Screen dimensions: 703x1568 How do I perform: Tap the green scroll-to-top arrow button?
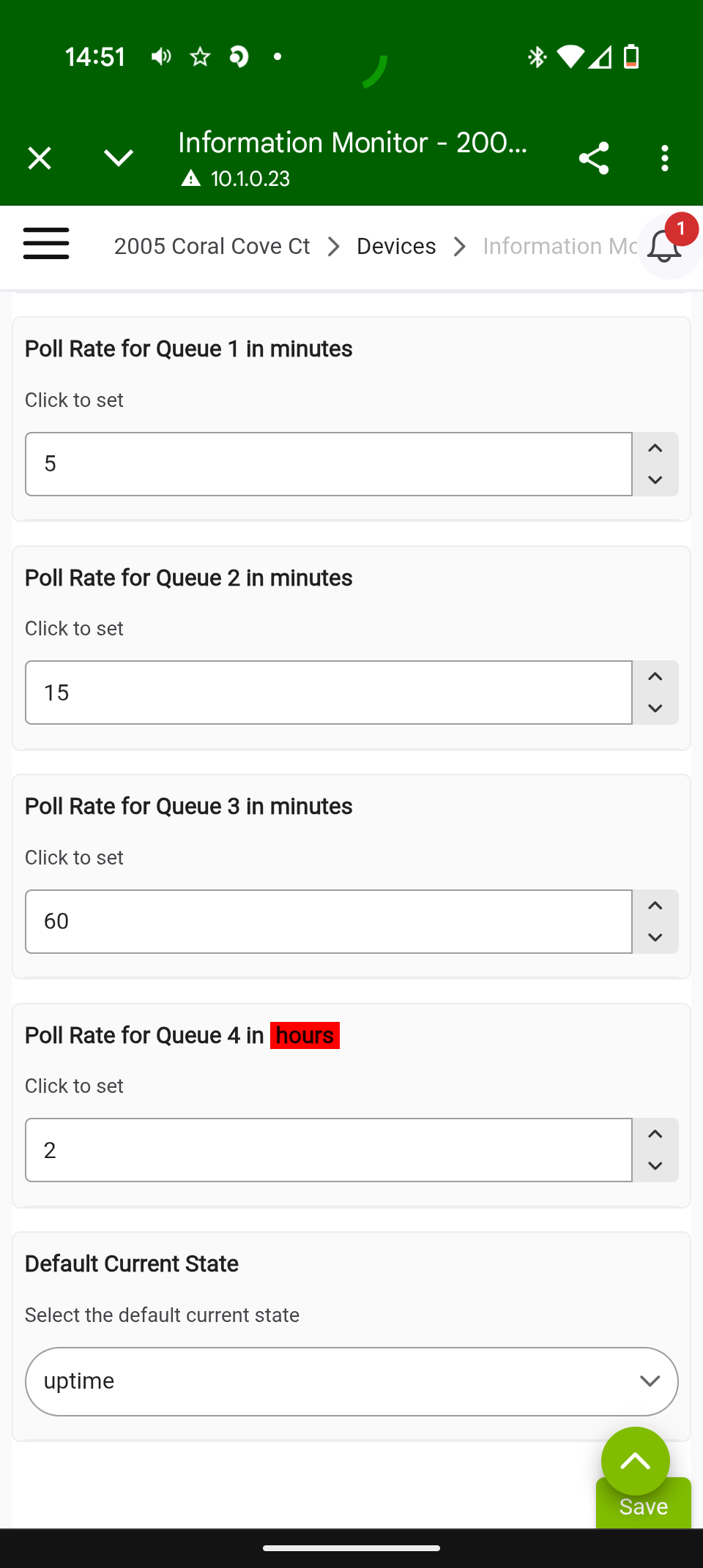pyautogui.click(x=636, y=1461)
